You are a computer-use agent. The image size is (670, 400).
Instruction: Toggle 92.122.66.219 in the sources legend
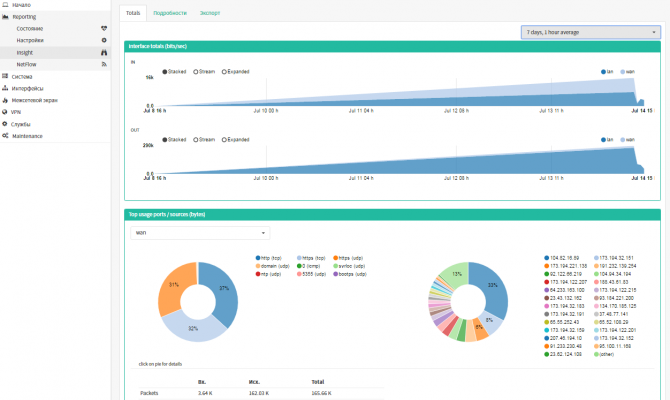[563, 274]
